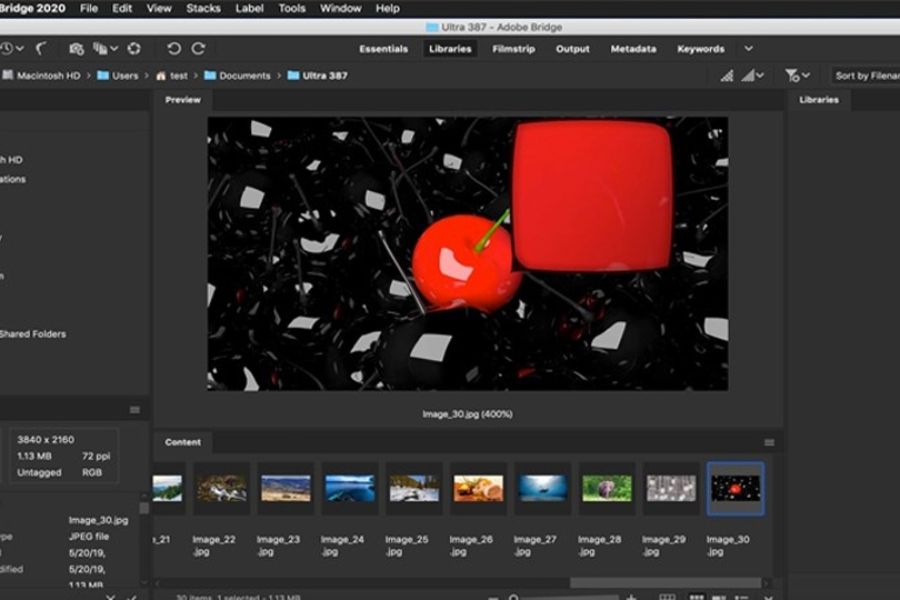Click the Open in Camera Raw icon
900x600 pixels.
(x=133, y=48)
